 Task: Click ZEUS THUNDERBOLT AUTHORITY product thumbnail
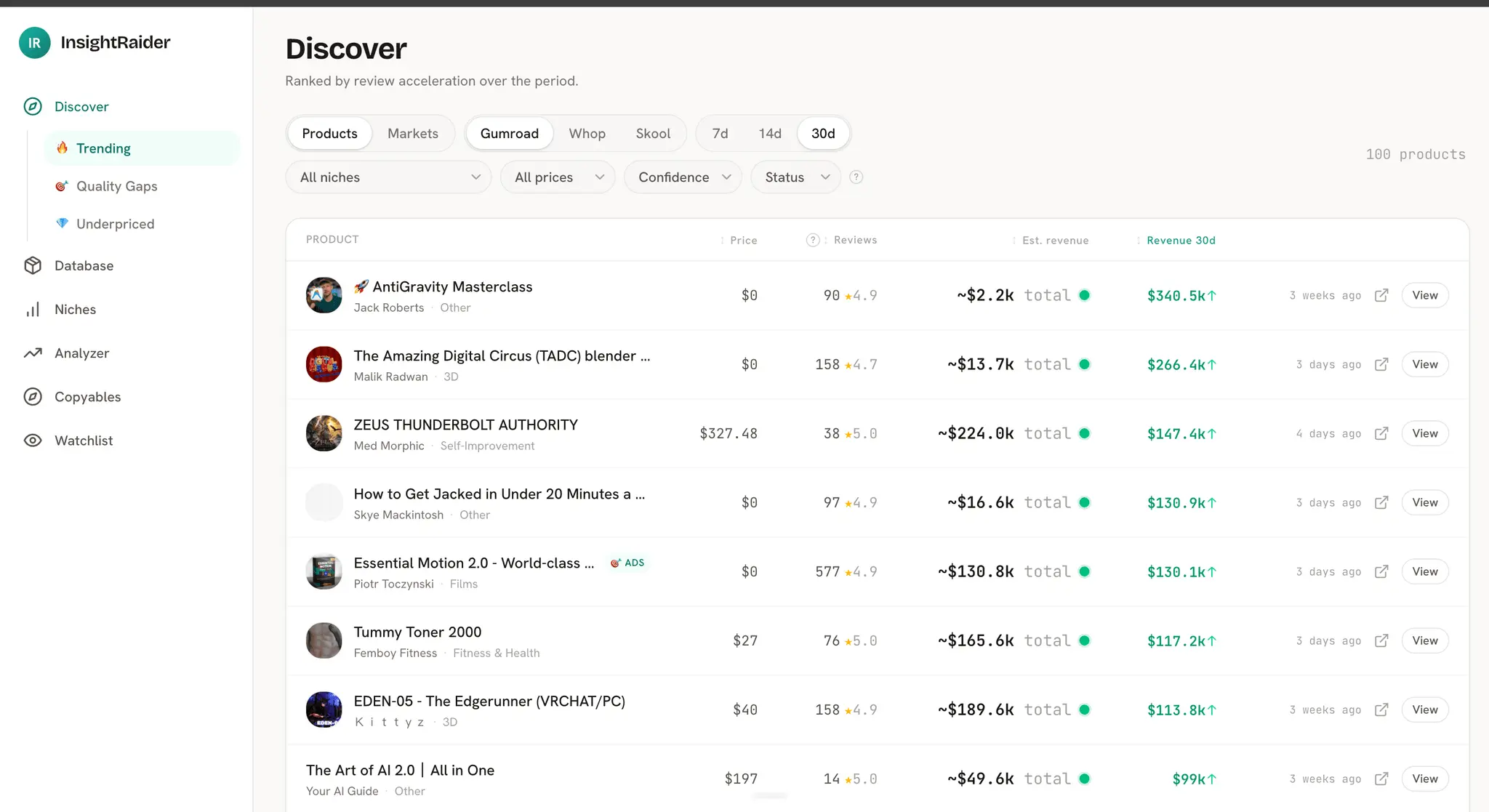coord(324,433)
